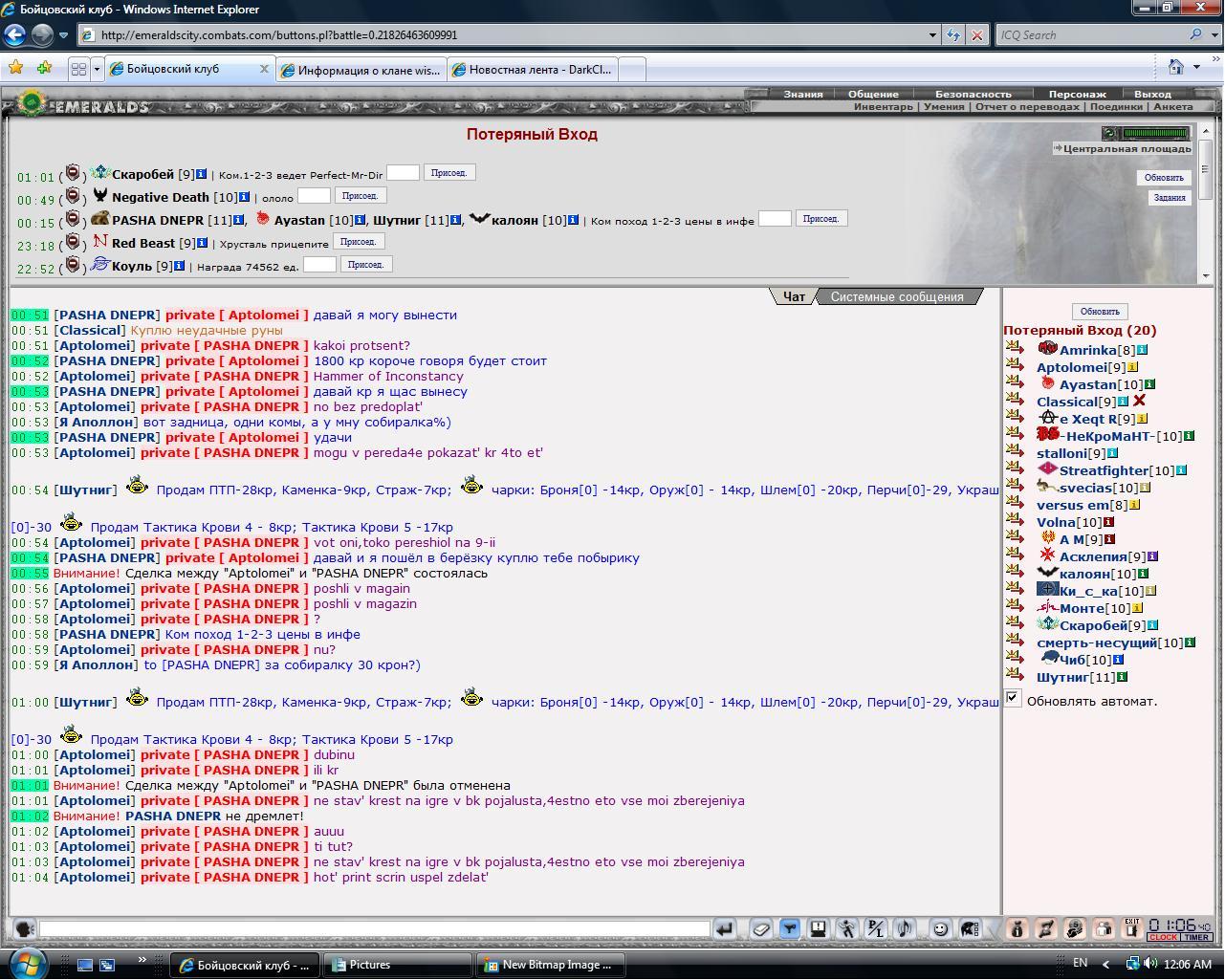Click the running figure icon in chat bar

[847, 928]
